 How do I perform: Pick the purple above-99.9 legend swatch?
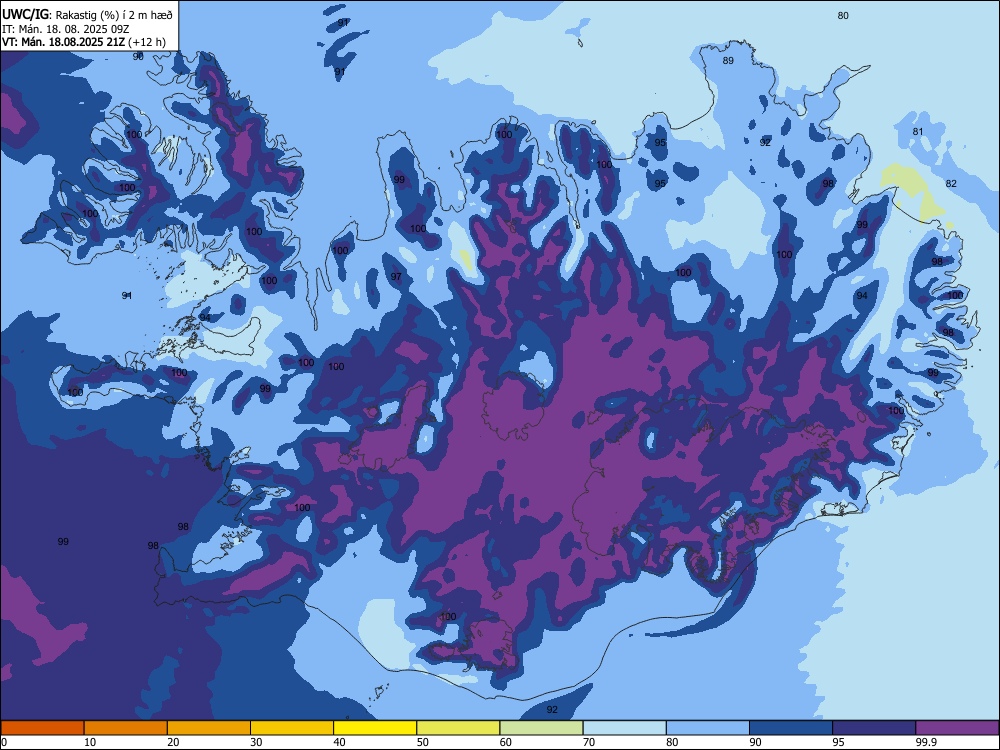click(x=957, y=728)
